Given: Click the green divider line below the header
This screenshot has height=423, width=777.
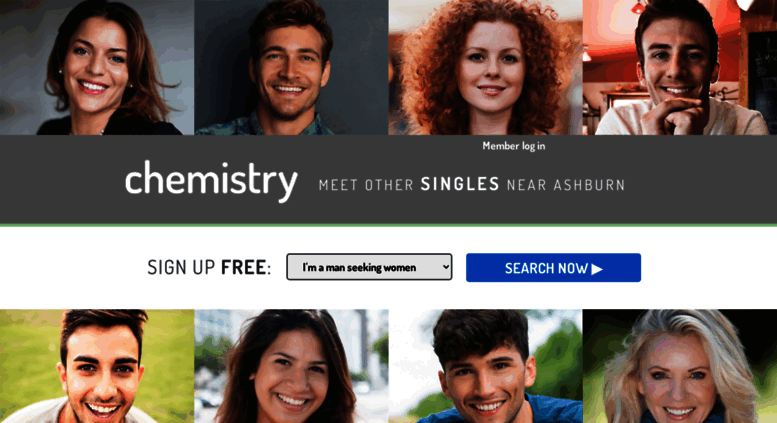Looking at the screenshot, I should (388, 225).
